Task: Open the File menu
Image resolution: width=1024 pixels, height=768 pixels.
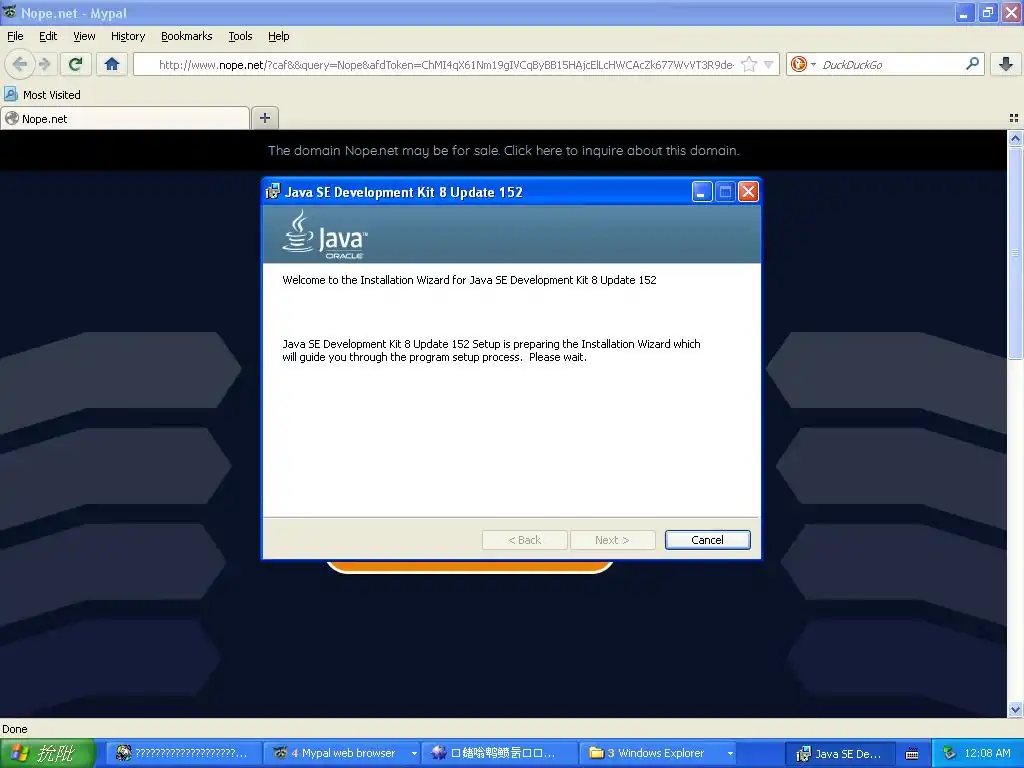Action: pyautogui.click(x=15, y=36)
